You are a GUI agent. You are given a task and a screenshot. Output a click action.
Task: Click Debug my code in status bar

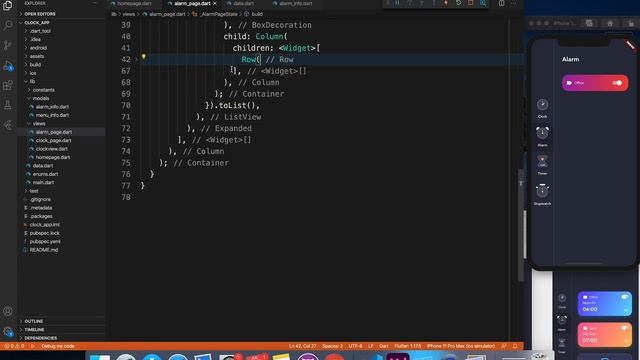(58, 346)
